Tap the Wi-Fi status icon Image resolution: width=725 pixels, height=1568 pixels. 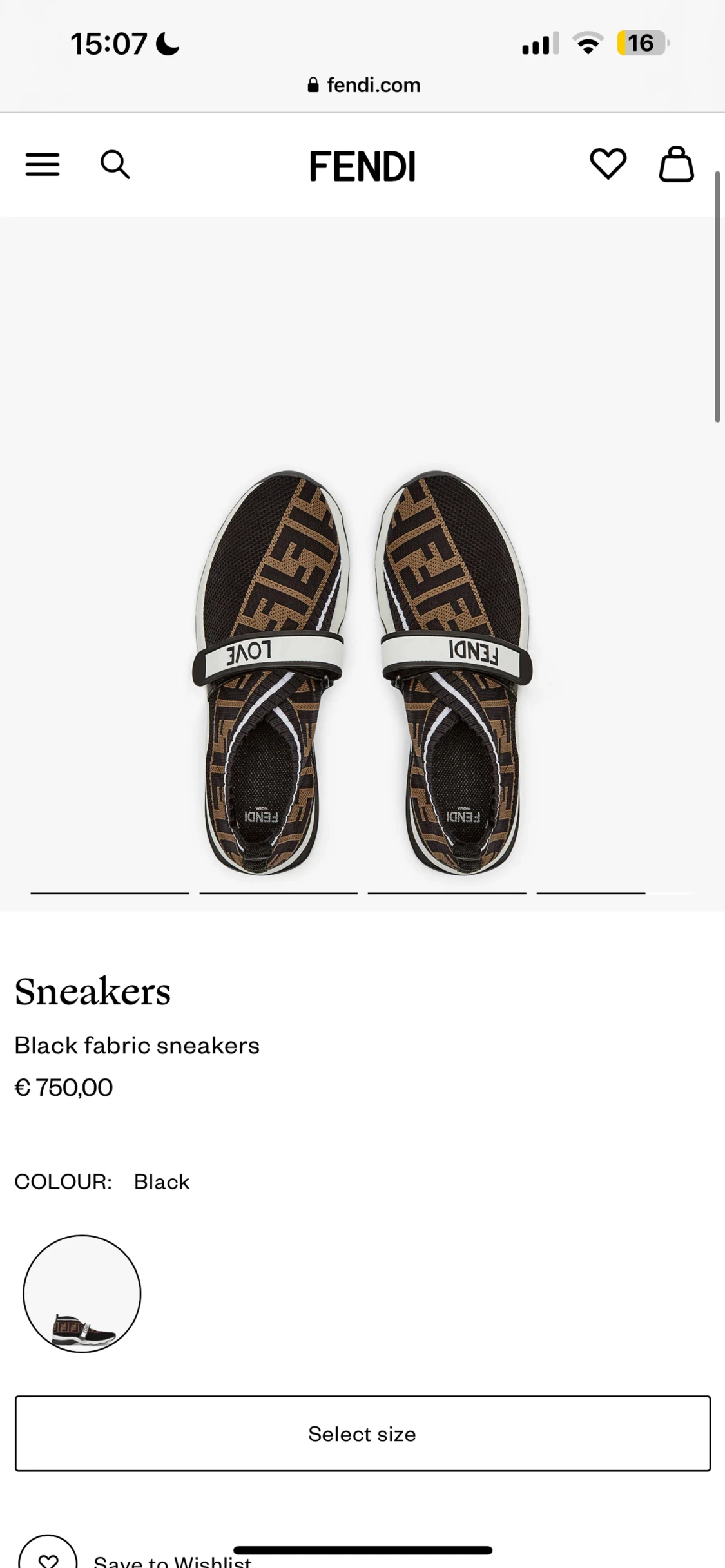(588, 43)
